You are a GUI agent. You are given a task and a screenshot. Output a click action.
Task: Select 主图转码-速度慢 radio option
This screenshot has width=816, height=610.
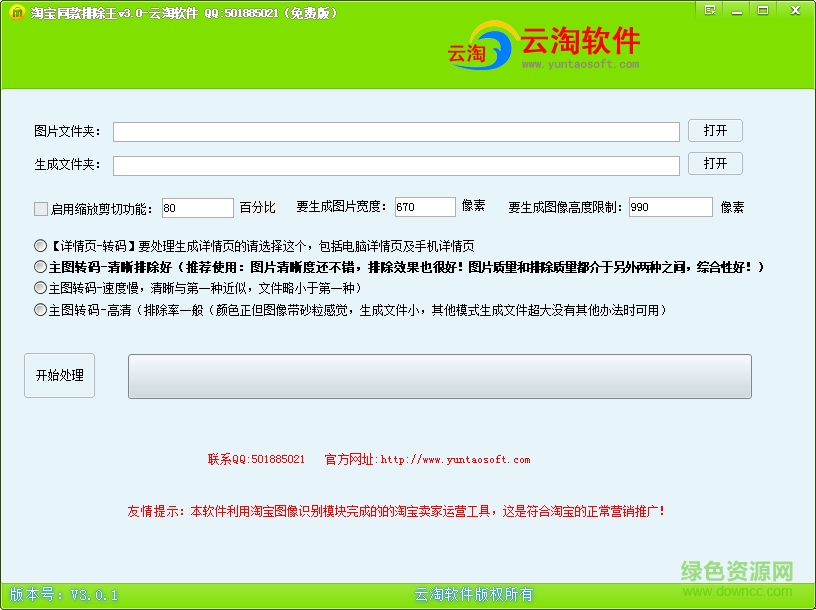click(40, 287)
